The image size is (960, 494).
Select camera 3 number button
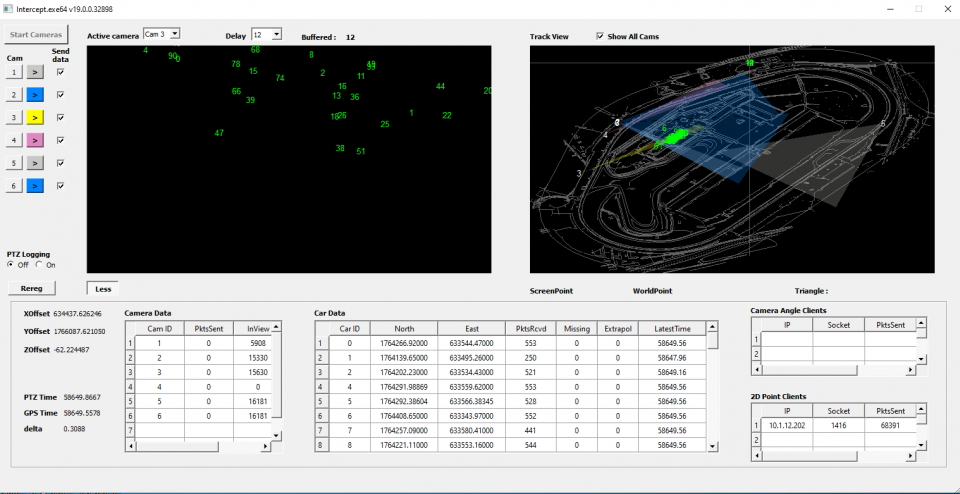(15, 118)
